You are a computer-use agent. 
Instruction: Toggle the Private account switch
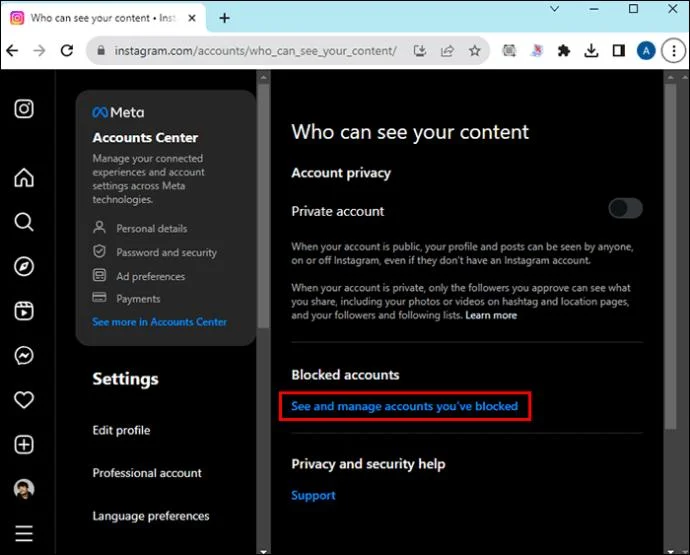(x=625, y=209)
